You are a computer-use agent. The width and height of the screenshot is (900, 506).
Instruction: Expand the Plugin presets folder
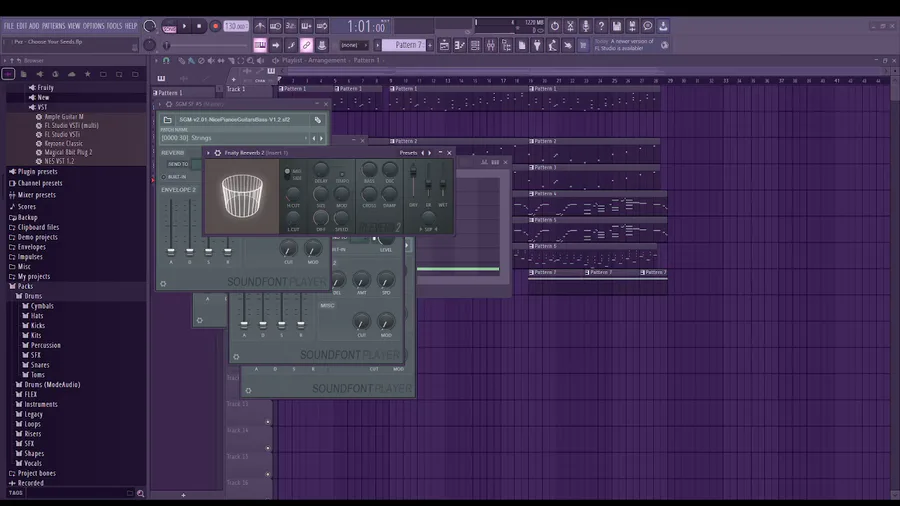click(x=37, y=172)
